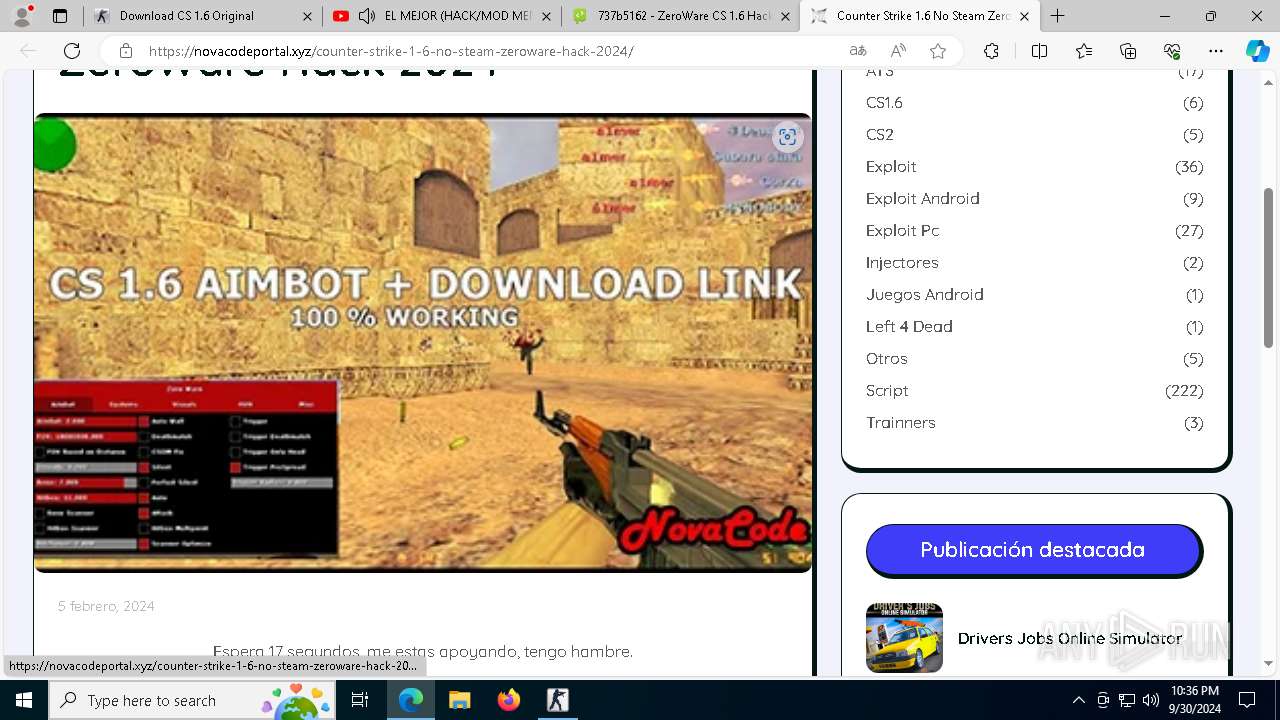Screen dimensions: 1280x720
Task: View site information lock icon
Action: pyautogui.click(x=126, y=51)
